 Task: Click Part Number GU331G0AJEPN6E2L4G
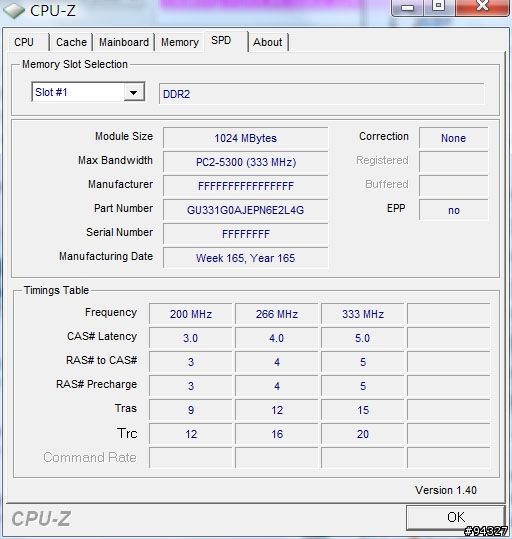coord(246,210)
